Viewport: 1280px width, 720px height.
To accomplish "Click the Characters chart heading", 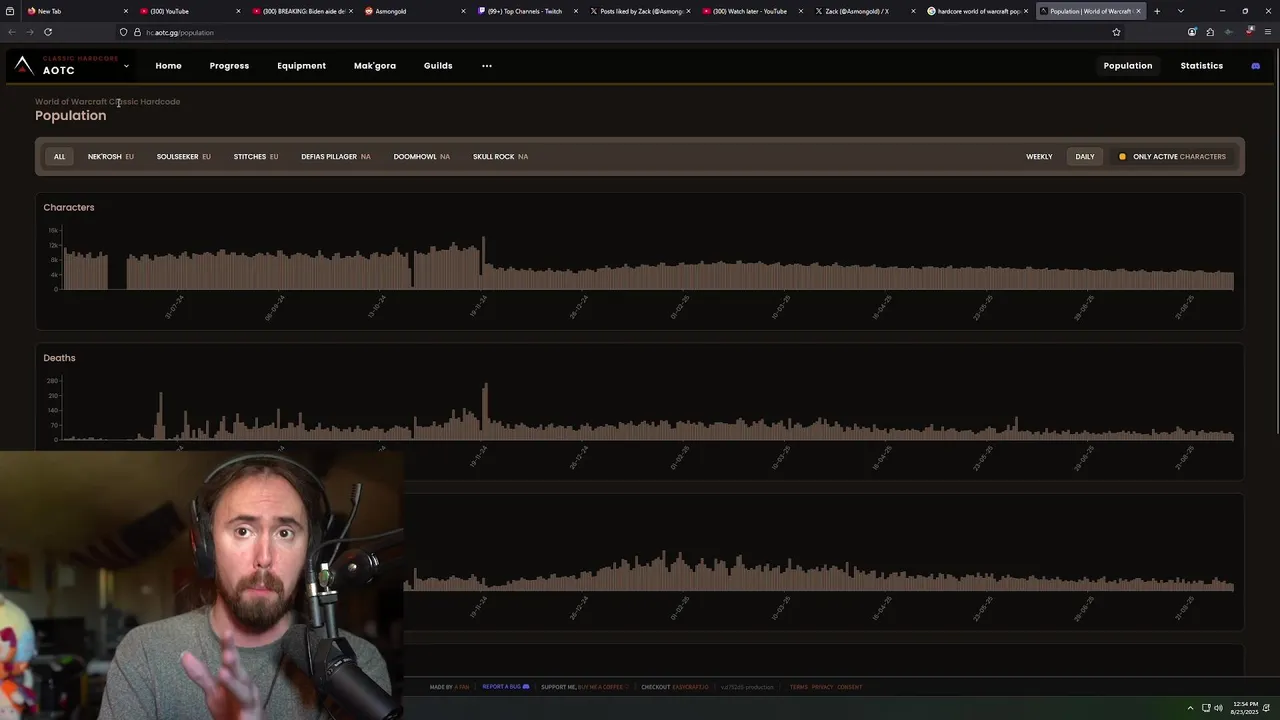I will (69, 207).
